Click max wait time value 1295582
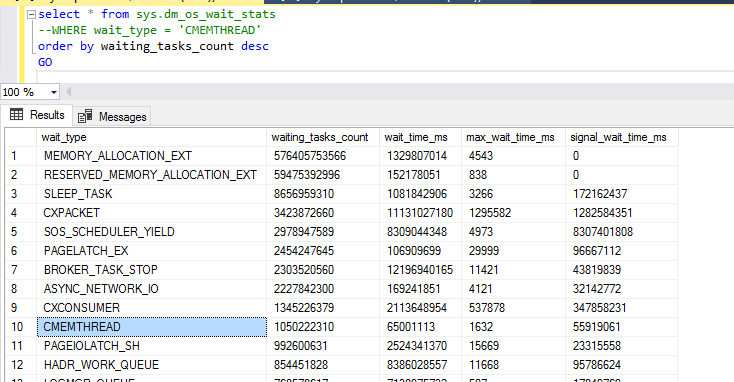Viewport: 734px width, 382px height. click(x=513, y=213)
